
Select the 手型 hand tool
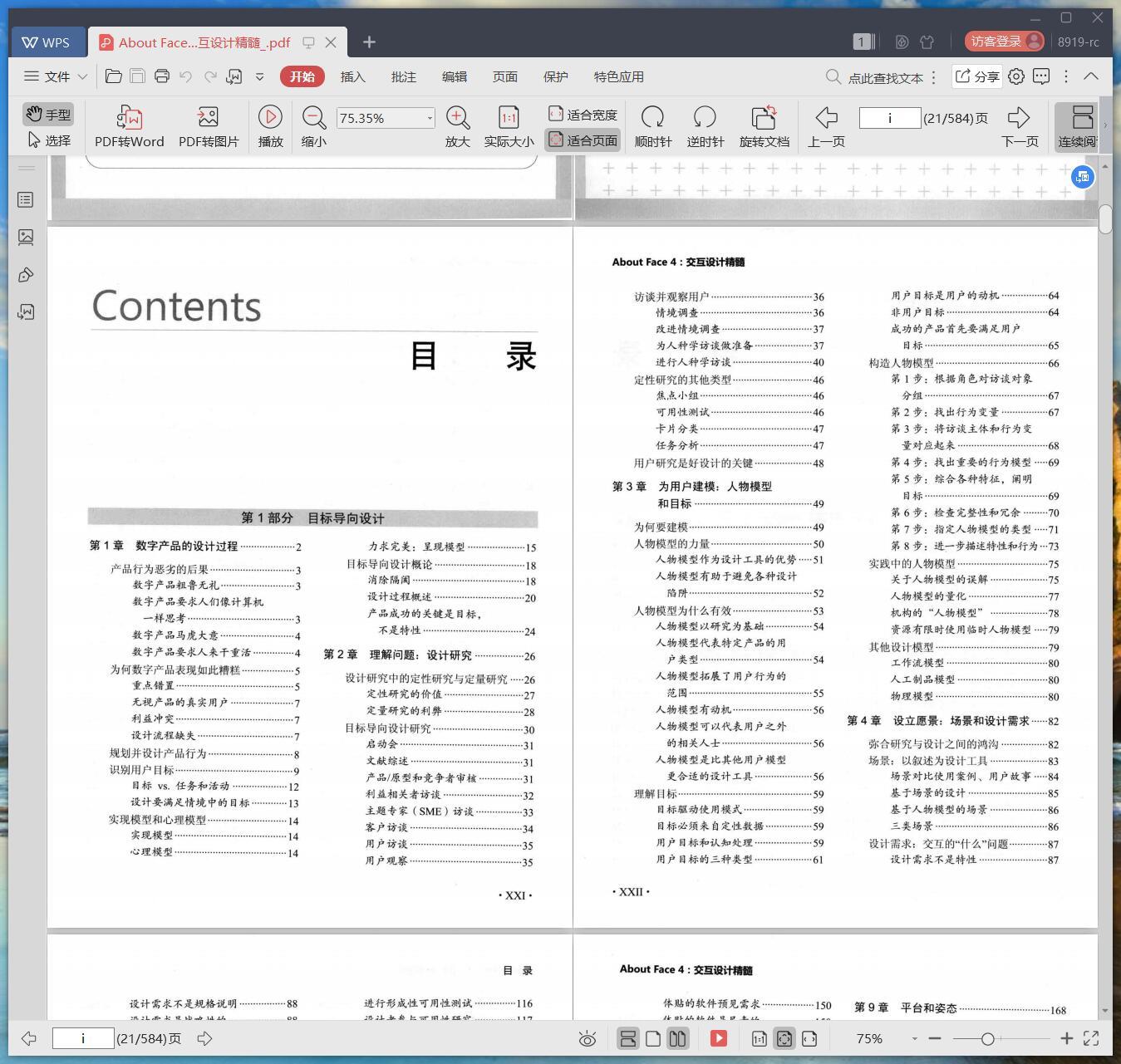coord(48,114)
